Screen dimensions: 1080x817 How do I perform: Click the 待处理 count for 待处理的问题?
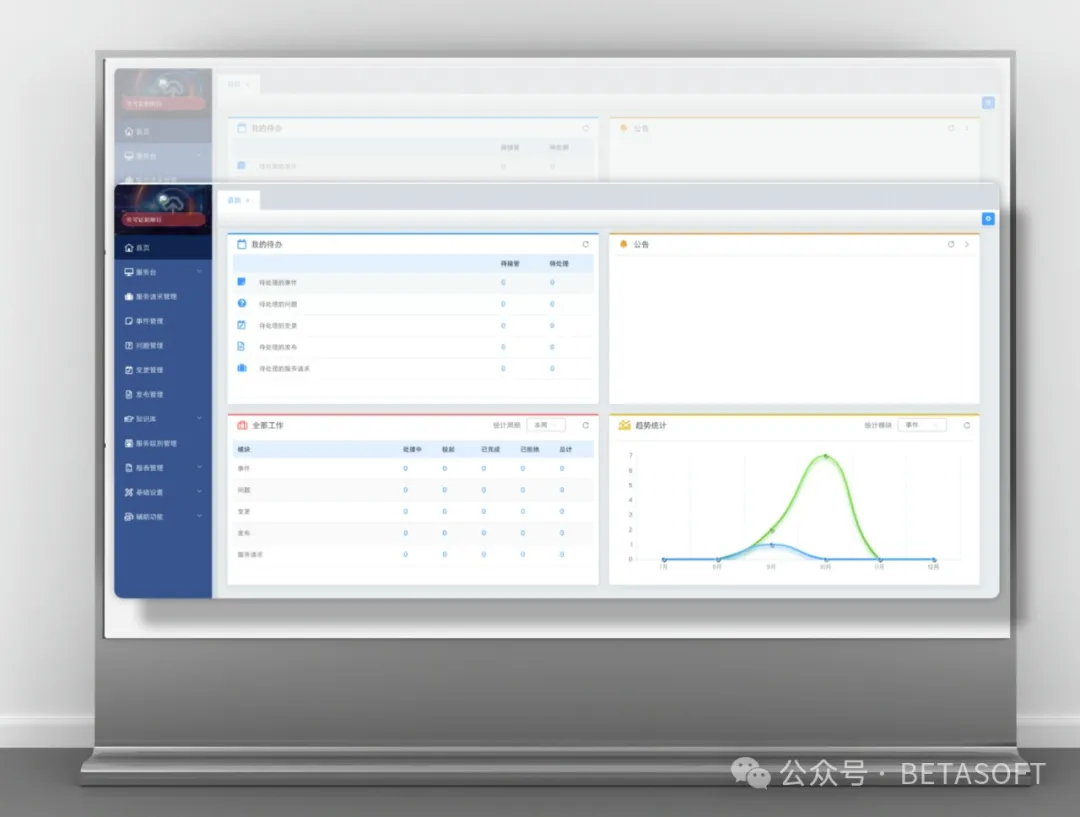point(552,304)
